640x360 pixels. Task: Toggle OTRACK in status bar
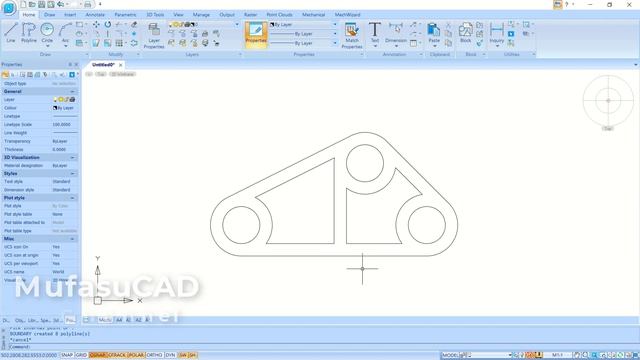tap(118, 355)
